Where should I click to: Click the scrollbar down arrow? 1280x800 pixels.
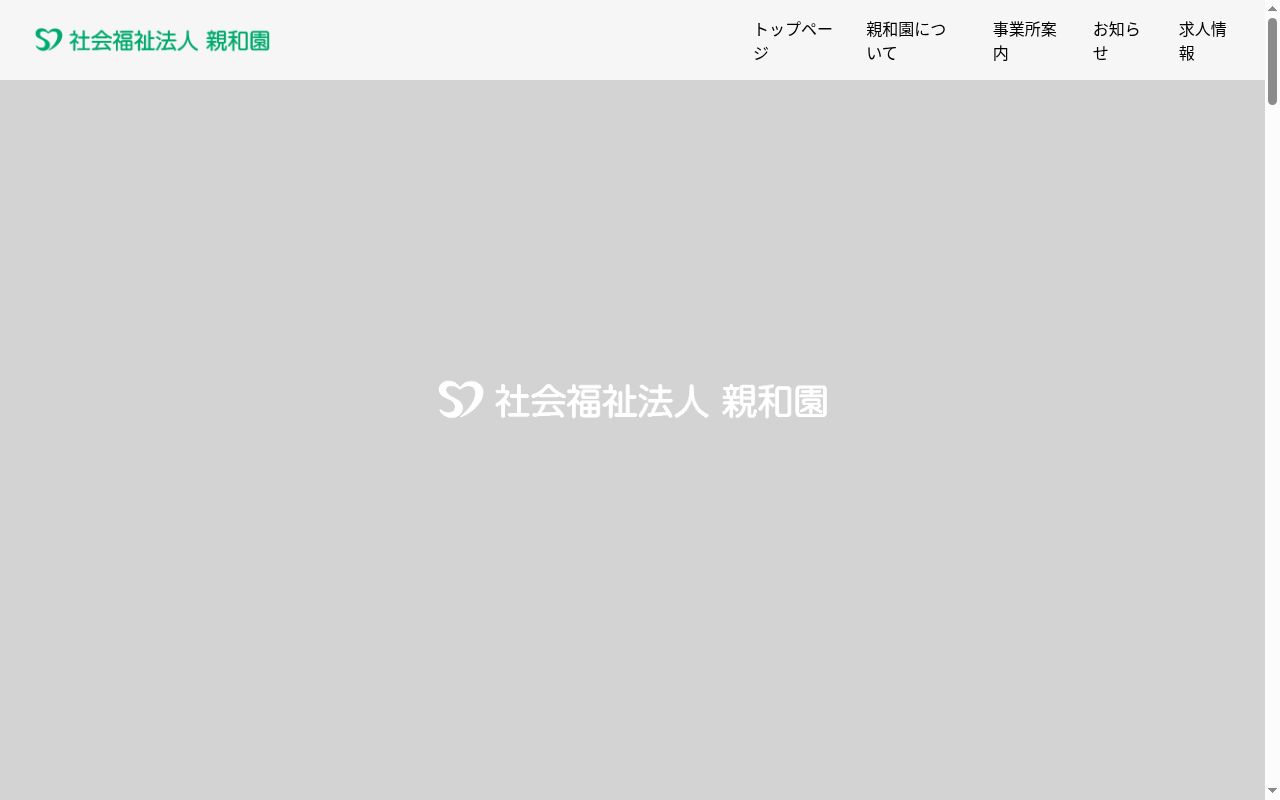(1272, 792)
